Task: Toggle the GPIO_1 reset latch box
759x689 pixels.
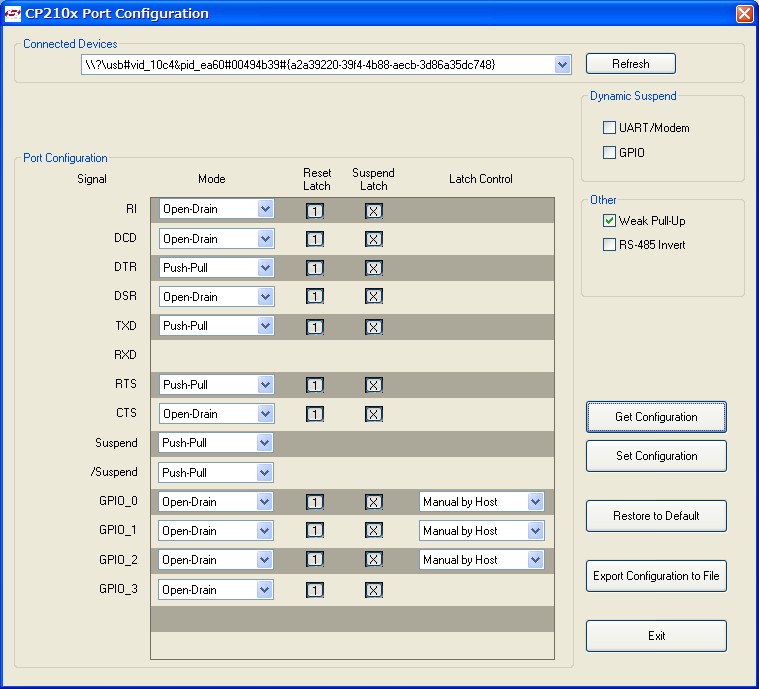Action: [315, 530]
